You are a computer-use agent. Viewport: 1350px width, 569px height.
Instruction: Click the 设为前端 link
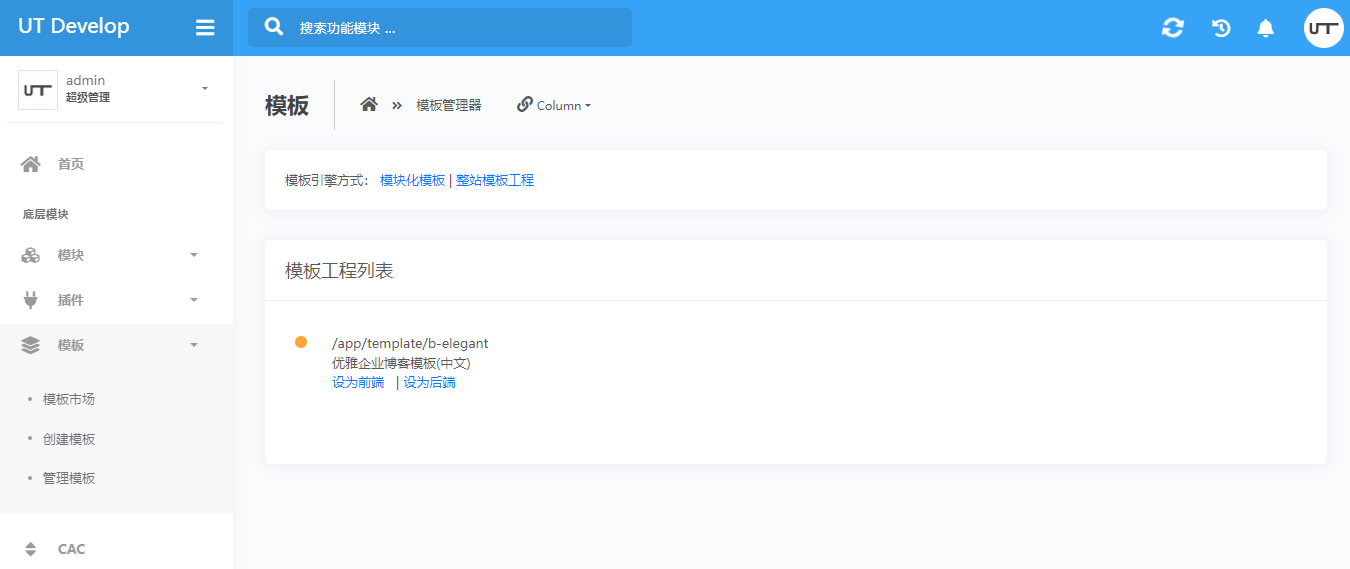(x=358, y=382)
